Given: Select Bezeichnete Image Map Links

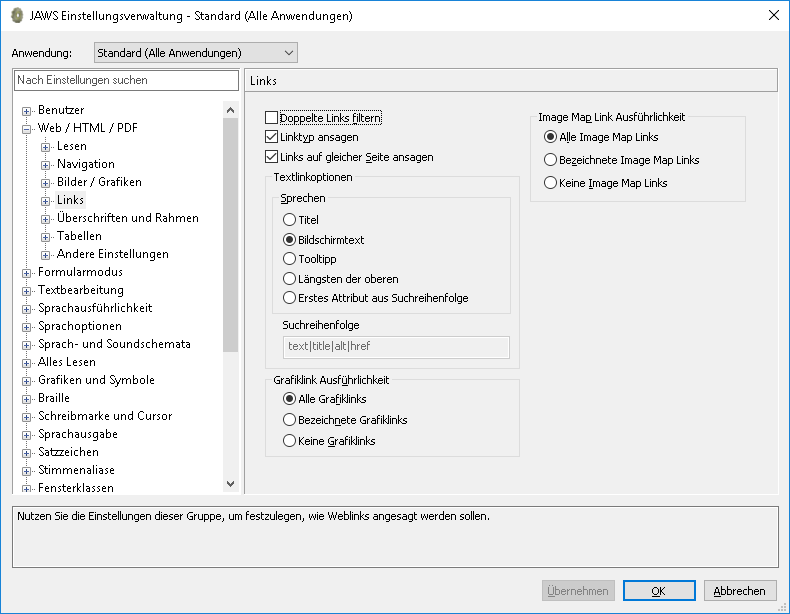Looking at the screenshot, I should tap(550, 160).
